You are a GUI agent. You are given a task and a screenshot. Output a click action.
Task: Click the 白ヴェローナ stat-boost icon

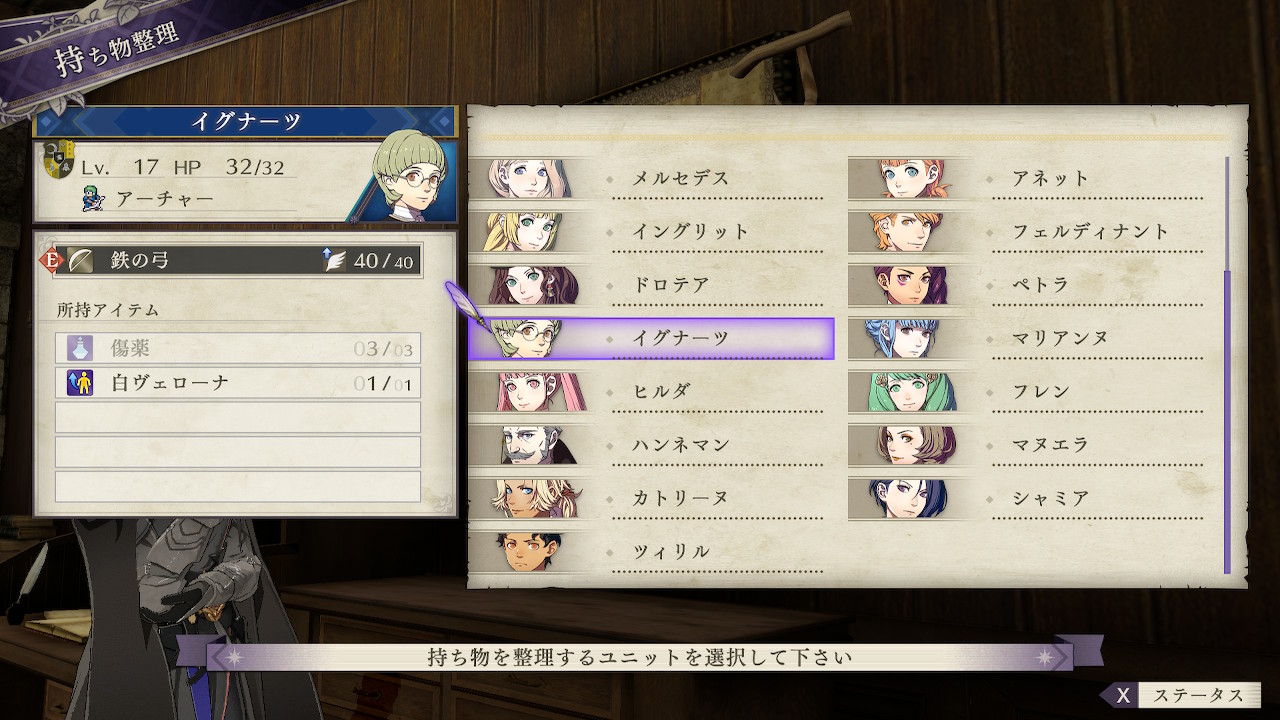[80, 382]
